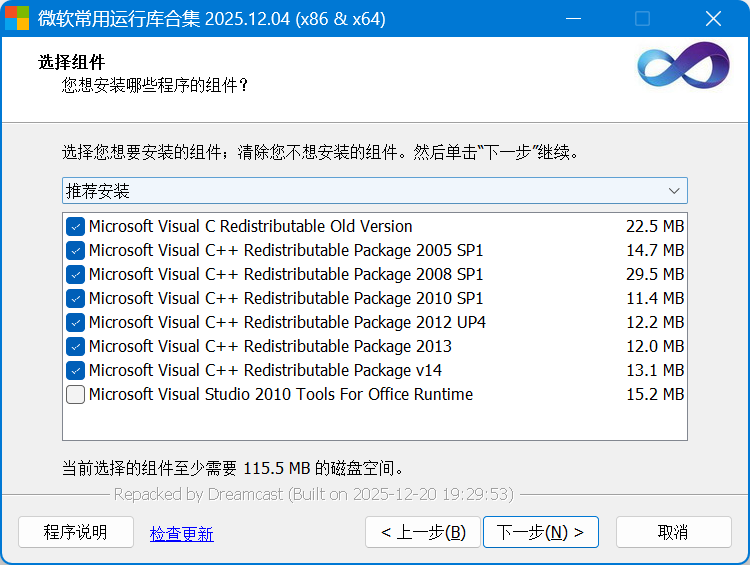Open the 推荐安装 install type dropdown
This screenshot has height=565, width=750.
[x=360, y=190]
